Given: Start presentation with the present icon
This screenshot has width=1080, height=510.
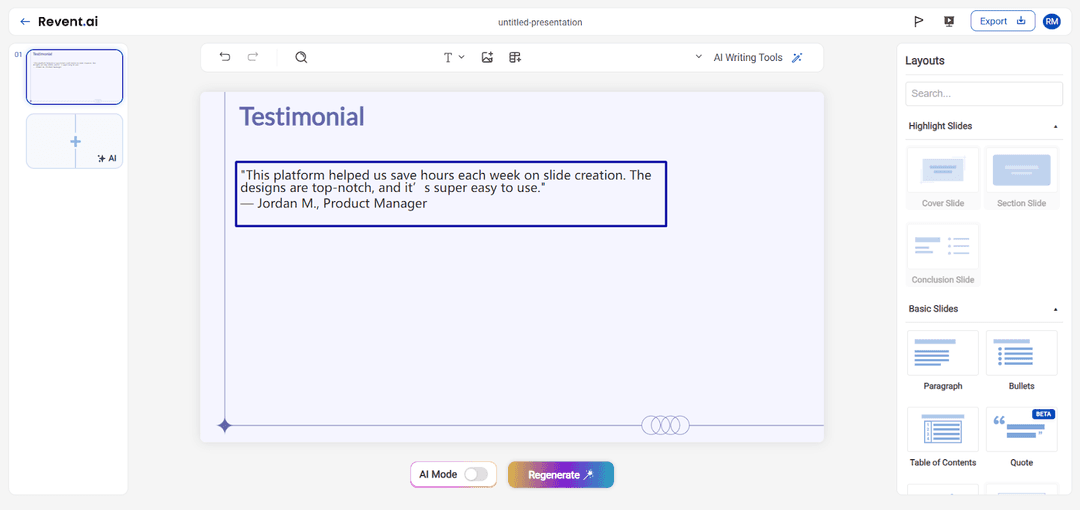Looking at the screenshot, I should (948, 21).
